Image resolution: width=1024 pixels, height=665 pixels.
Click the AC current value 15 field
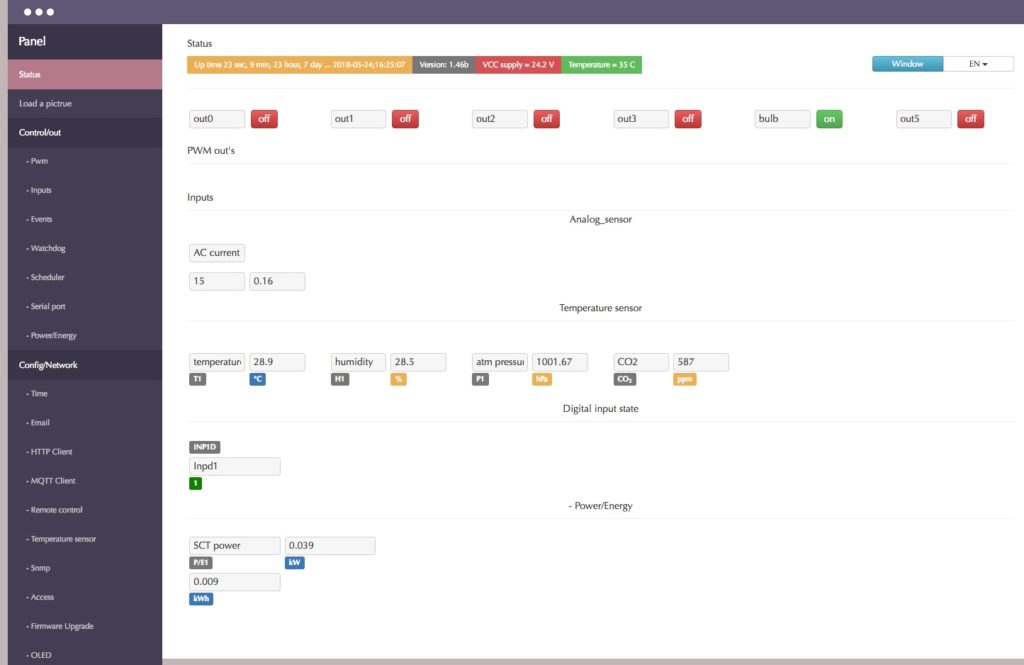(x=217, y=282)
